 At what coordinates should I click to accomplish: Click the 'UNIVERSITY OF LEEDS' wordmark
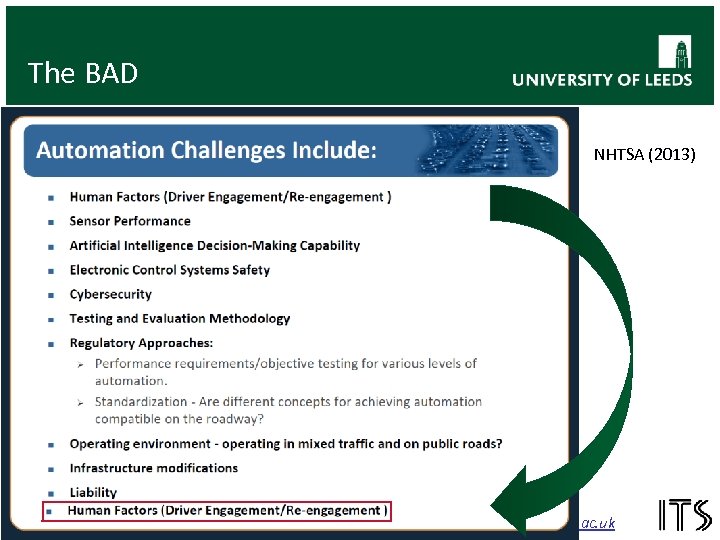coord(602,80)
